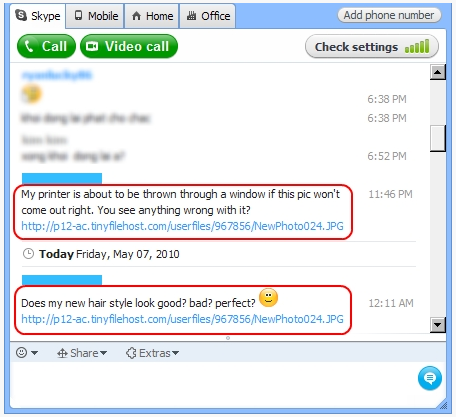Click the Extras puzzle piece icon

pyautogui.click(x=131, y=353)
